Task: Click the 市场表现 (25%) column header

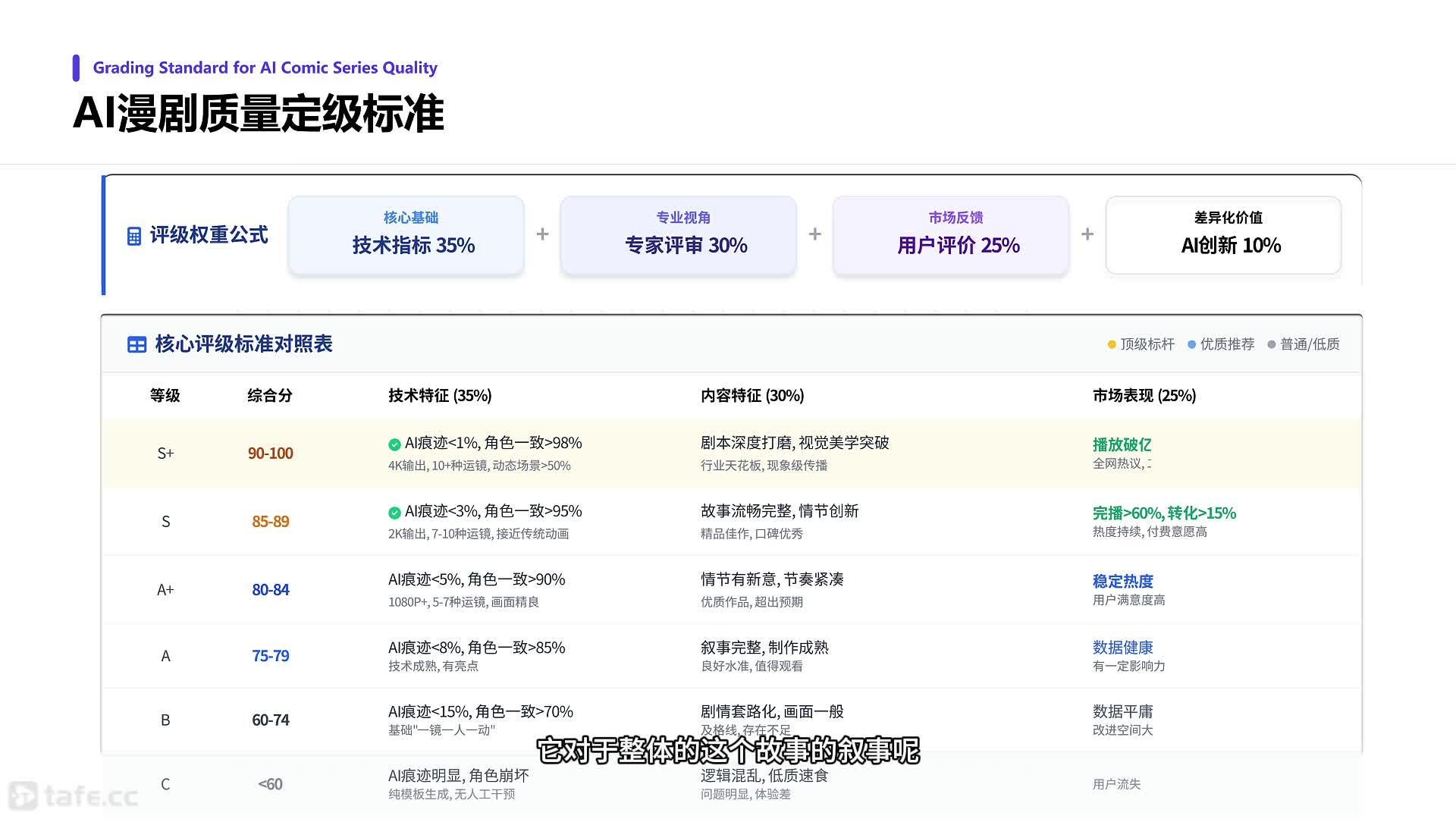Action: (x=1144, y=396)
